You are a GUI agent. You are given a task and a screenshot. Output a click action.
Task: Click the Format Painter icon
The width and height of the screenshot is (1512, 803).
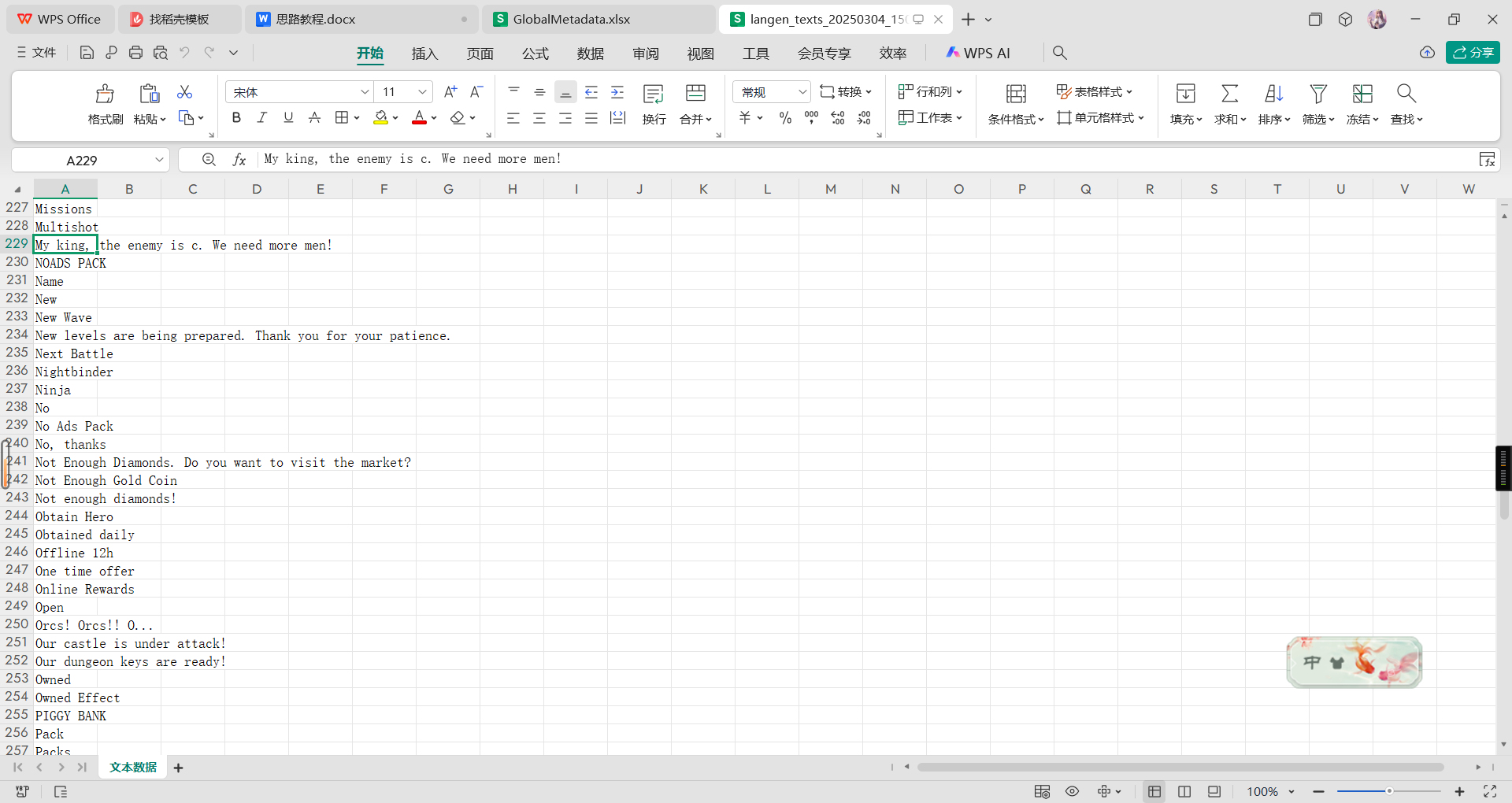tap(105, 94)
